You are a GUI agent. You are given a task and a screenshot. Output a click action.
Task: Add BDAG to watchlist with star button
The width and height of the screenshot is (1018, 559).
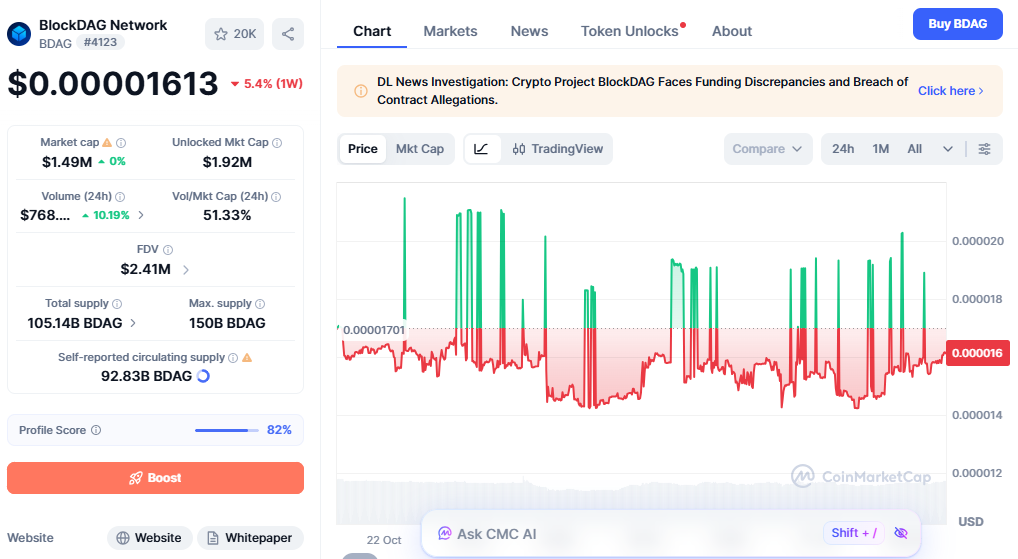234,34
